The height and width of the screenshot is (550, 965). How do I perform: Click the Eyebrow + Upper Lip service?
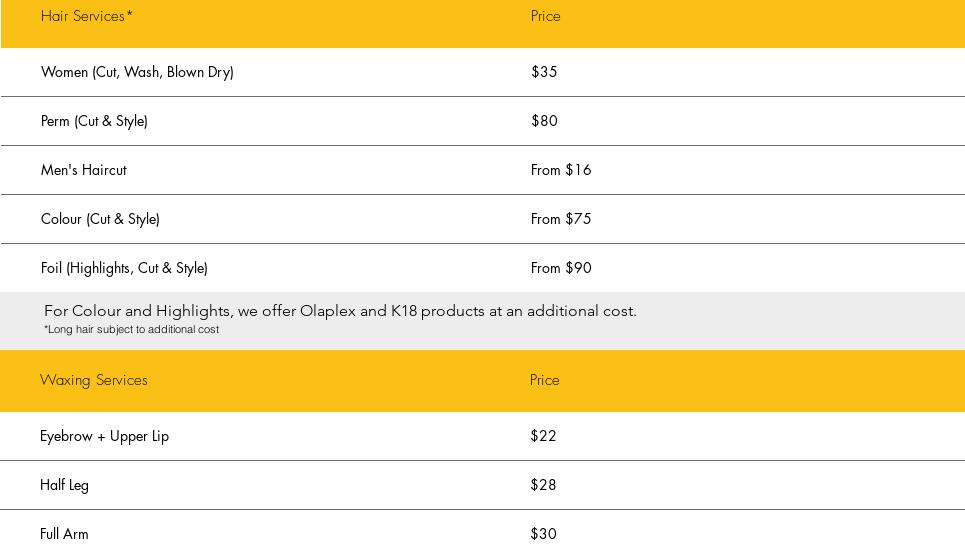tap(104, 436)
